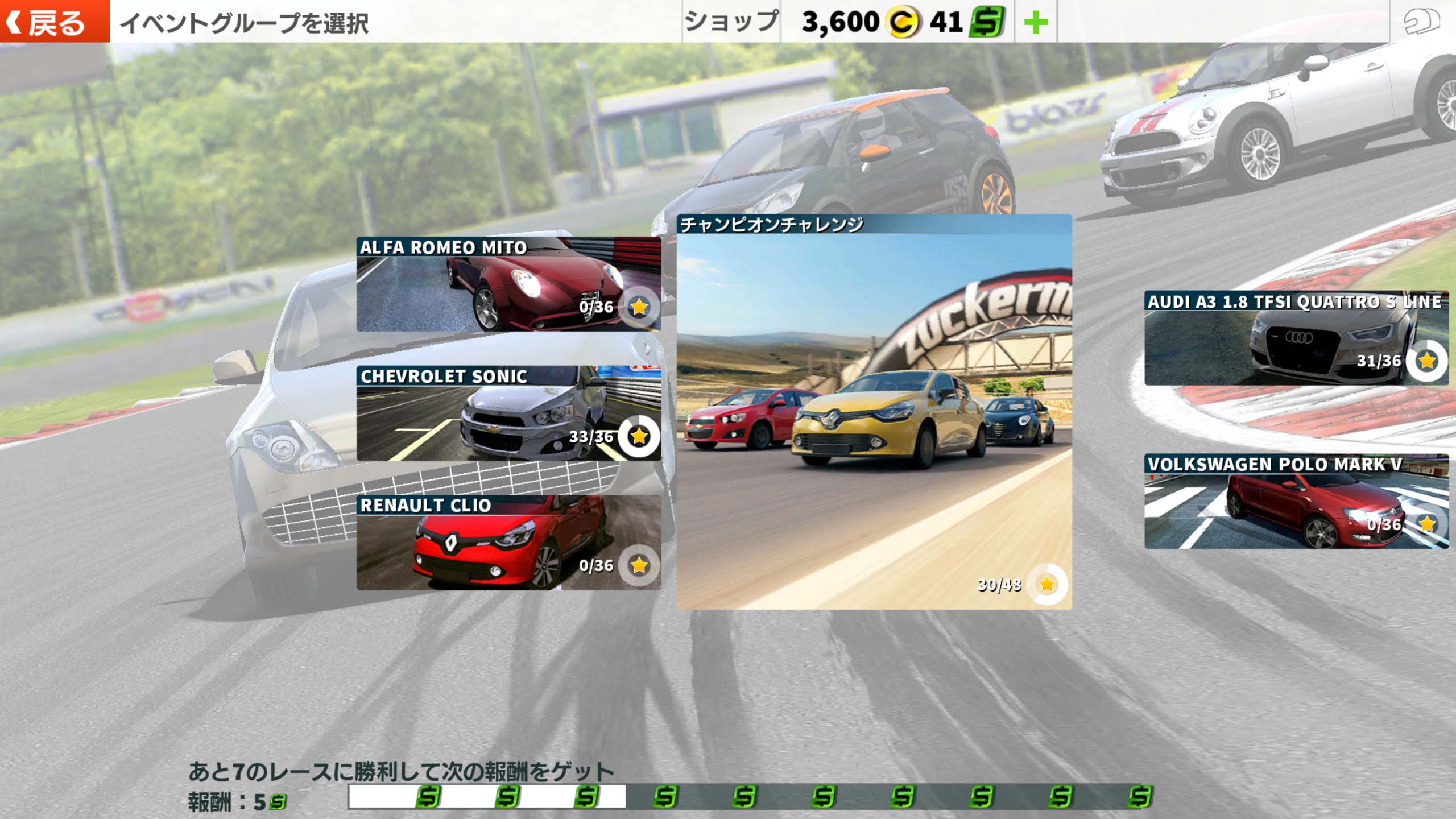Select the Renault Clio event group
Viewport: 1456px width, 819px height.
[508, 542]
